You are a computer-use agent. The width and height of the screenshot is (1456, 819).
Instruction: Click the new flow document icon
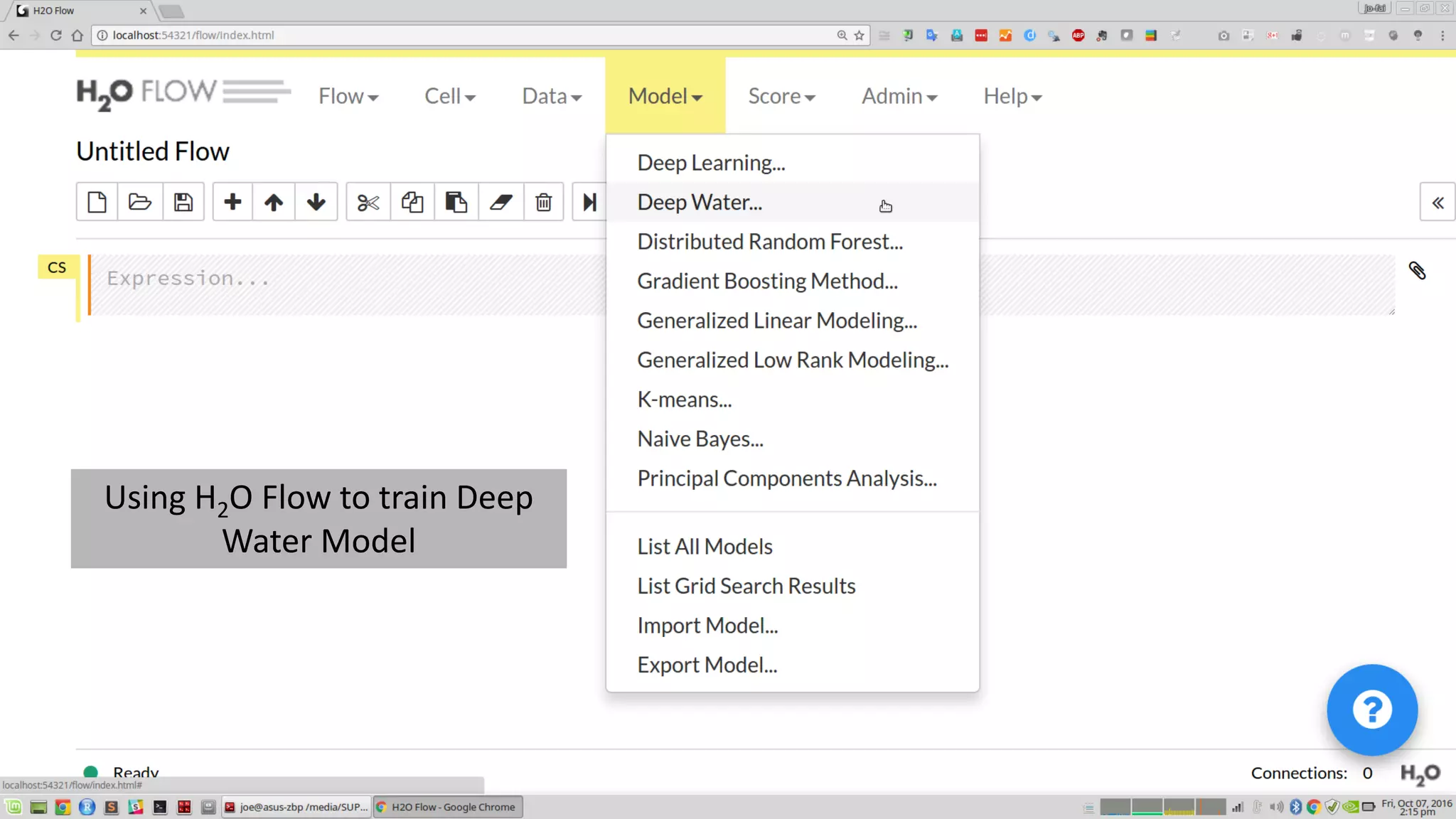point(97,203)
